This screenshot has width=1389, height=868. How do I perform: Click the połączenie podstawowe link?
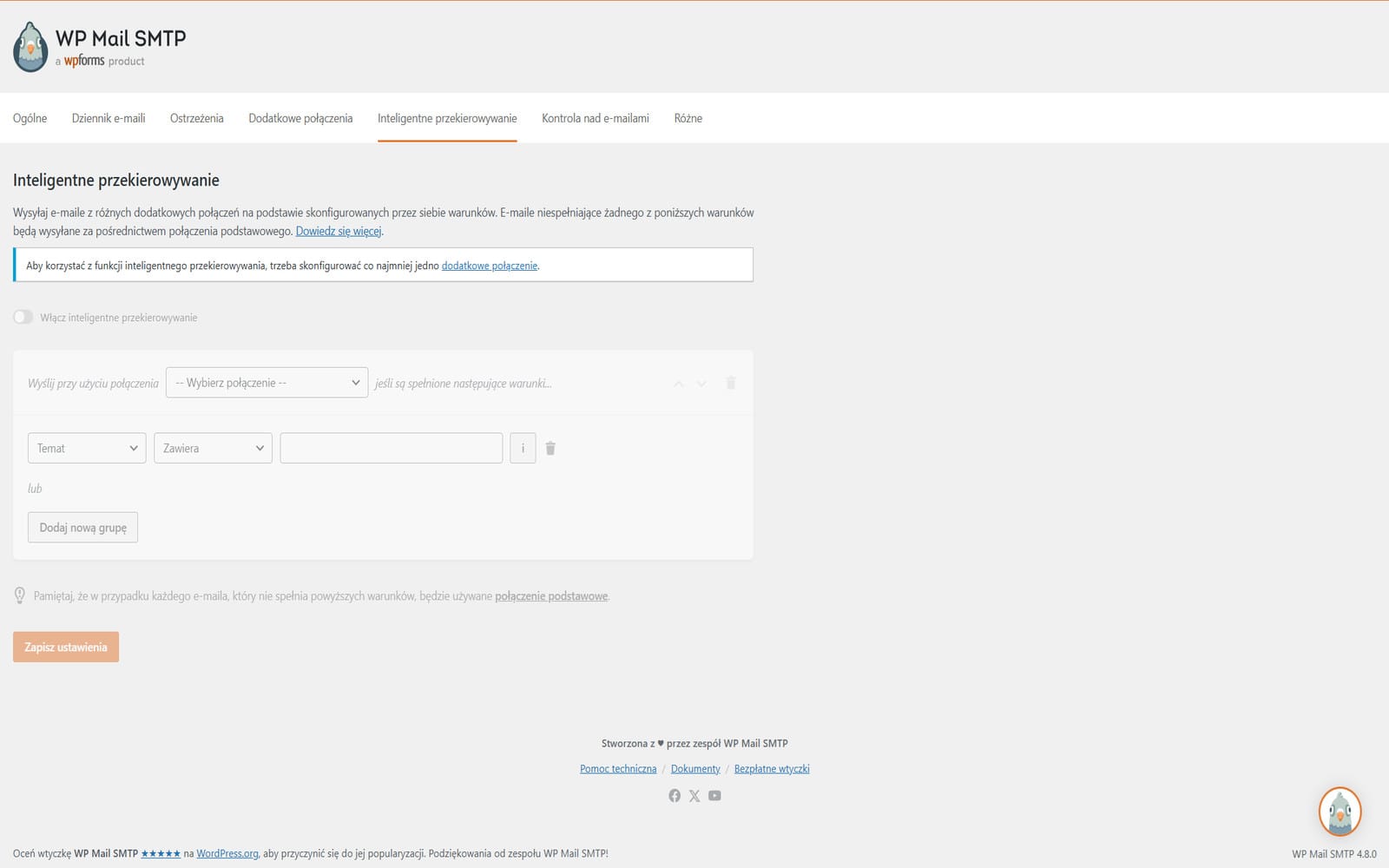pos(551,596)
